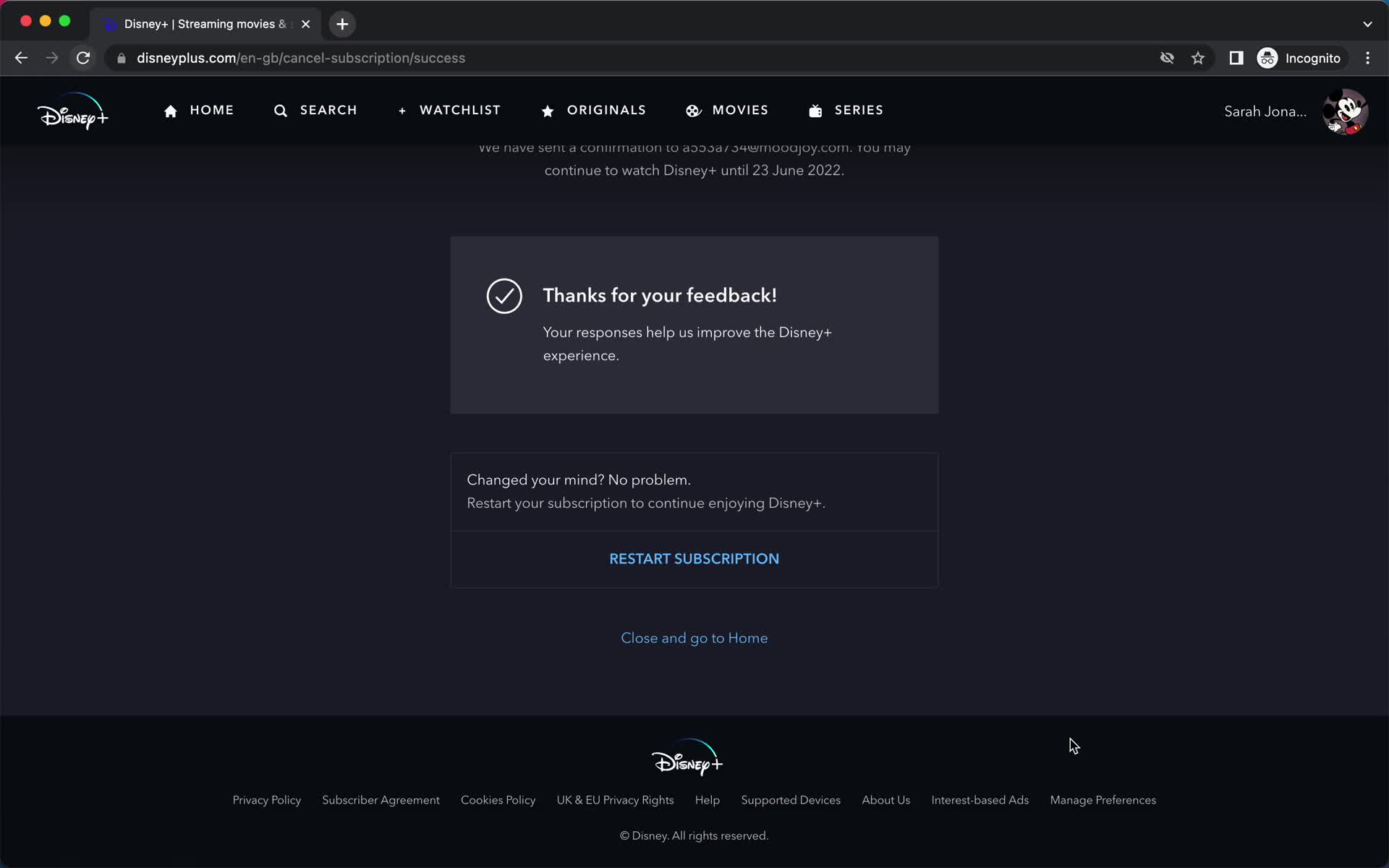
Task: Click the footer Disney+ logo
Action: (687, 757)
